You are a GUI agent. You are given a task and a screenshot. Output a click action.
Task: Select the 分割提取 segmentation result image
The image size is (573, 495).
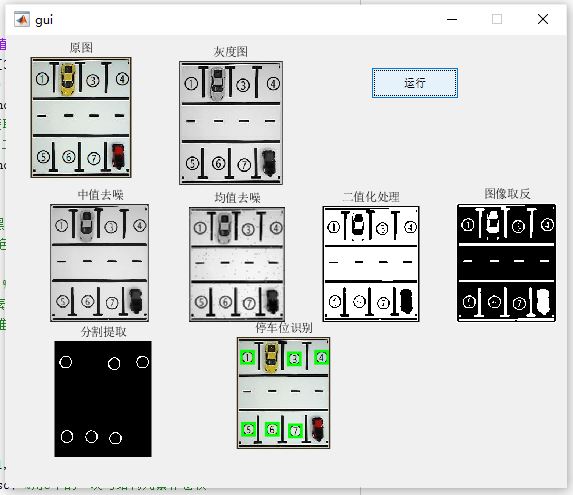click(103, 399)
